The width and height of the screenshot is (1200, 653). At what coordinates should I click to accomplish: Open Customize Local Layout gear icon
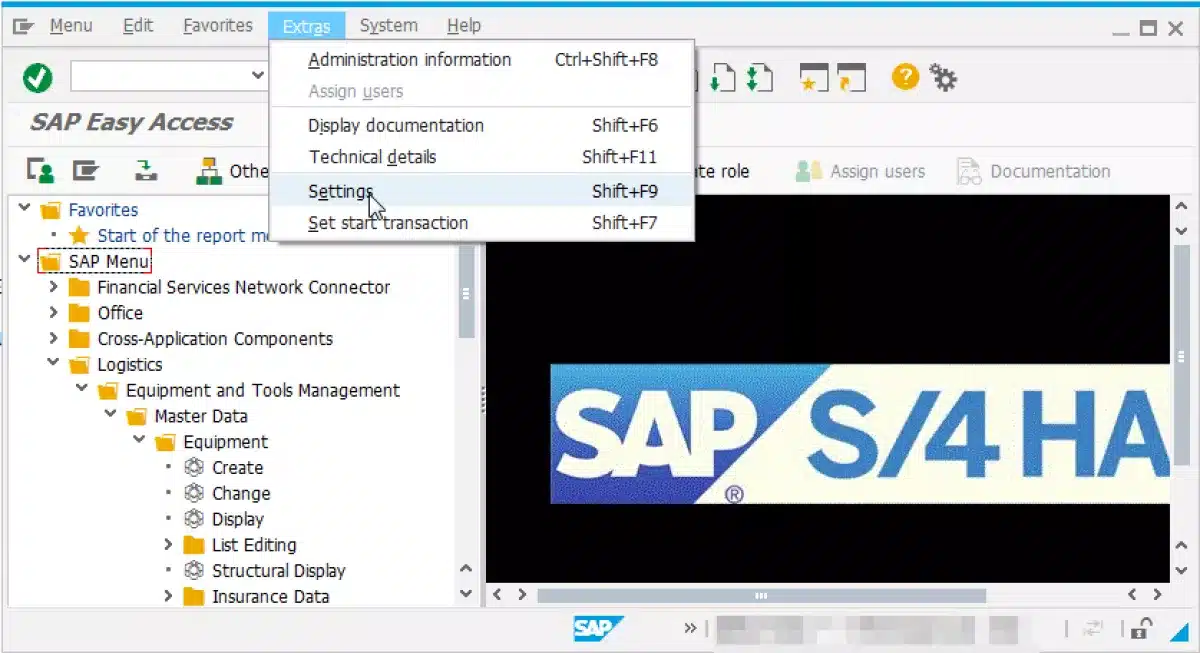(x=943, y=77)
